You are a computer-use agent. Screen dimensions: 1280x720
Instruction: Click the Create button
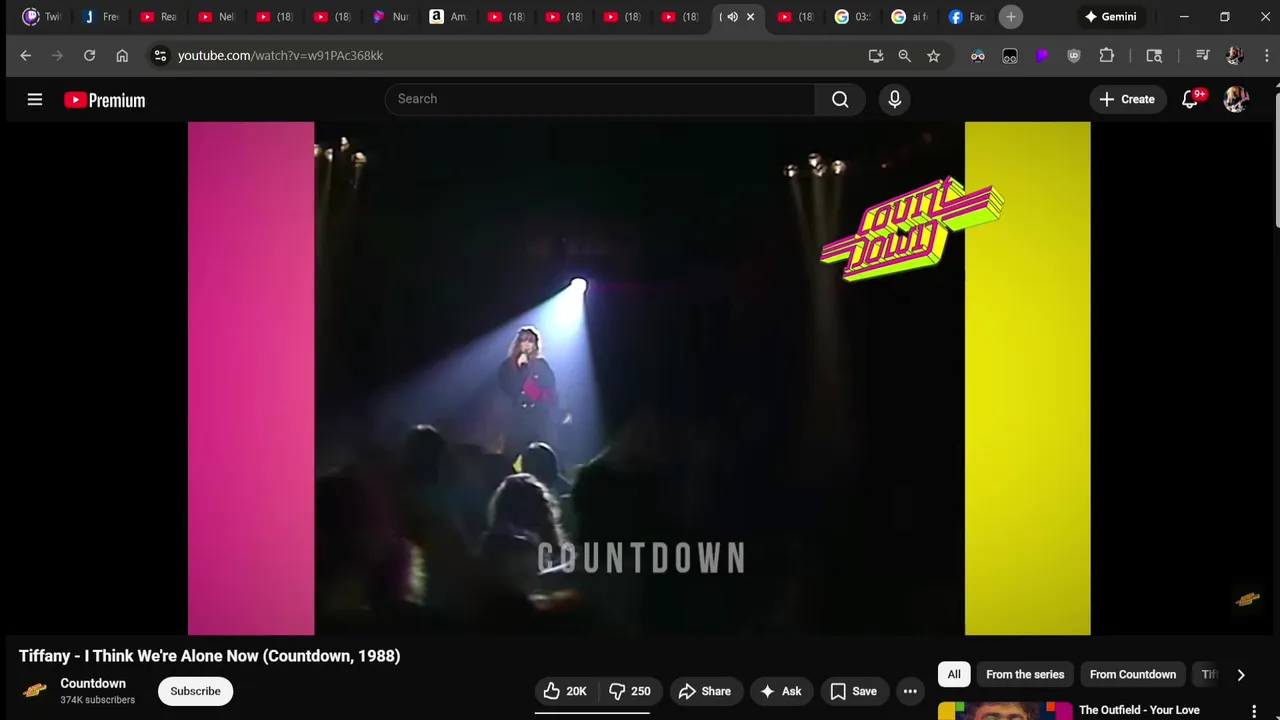coord(1127,99)
